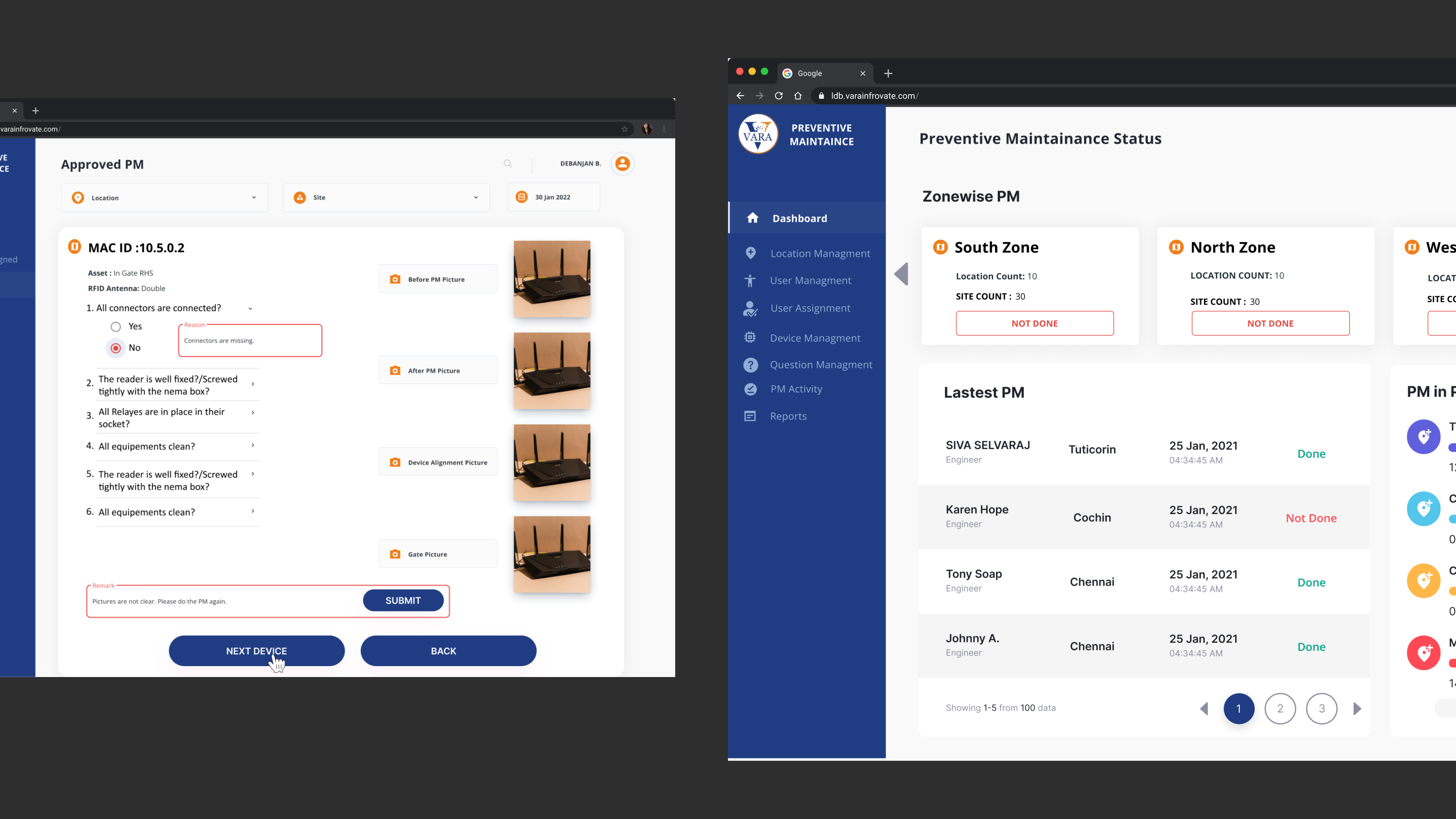1456x819 pixels.
Task: Open the Location filter dropdown
Action: (x=164, y=197)
